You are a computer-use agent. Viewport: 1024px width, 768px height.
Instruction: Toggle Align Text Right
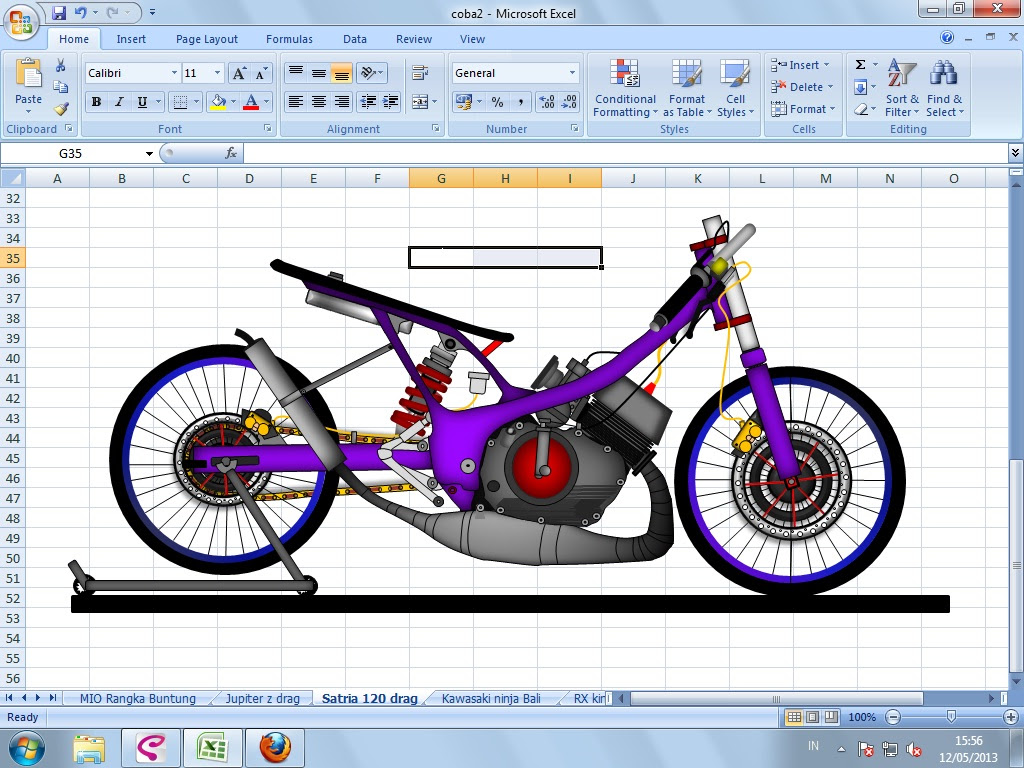tap(341, 101)
